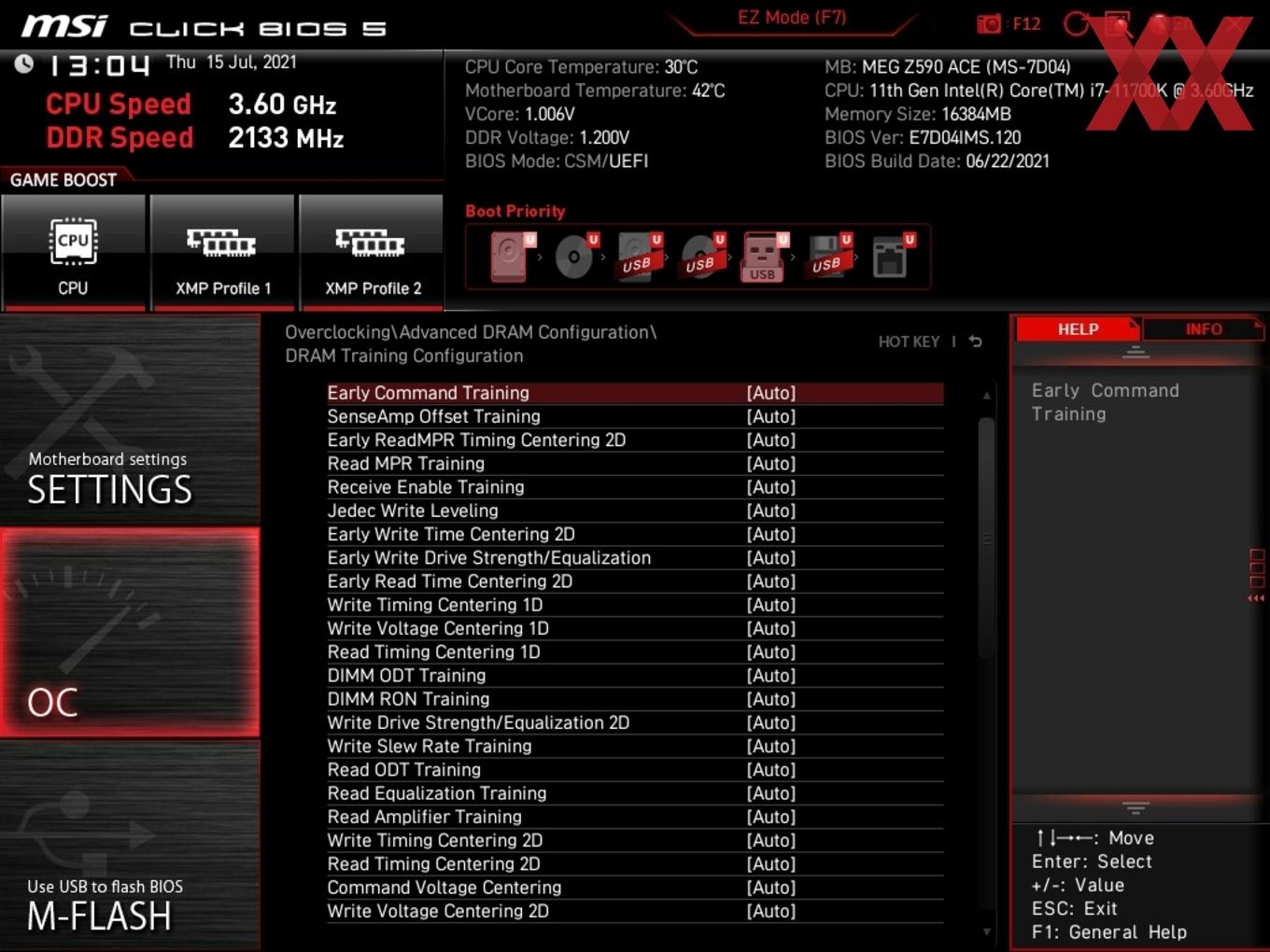Image resolution: width=1270 pixels, height=952 pixels.
Task: Switch to the HELP tab
Action: [x=1078, y=329]
